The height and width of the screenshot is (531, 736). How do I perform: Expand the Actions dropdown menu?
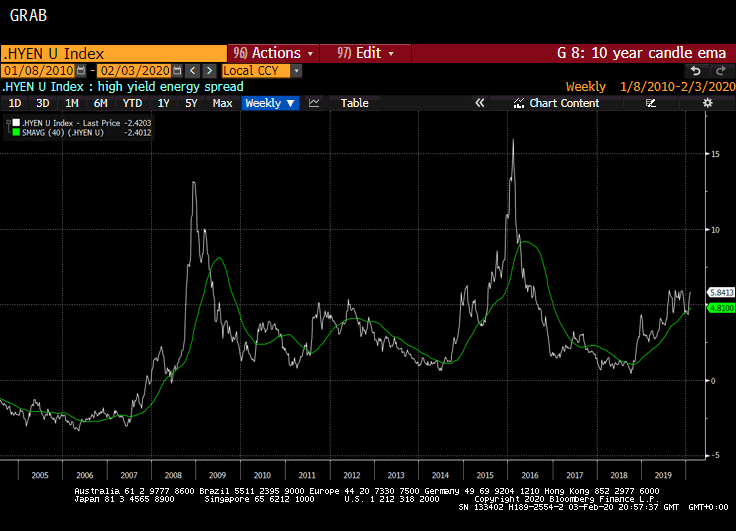tap(273, 53)
